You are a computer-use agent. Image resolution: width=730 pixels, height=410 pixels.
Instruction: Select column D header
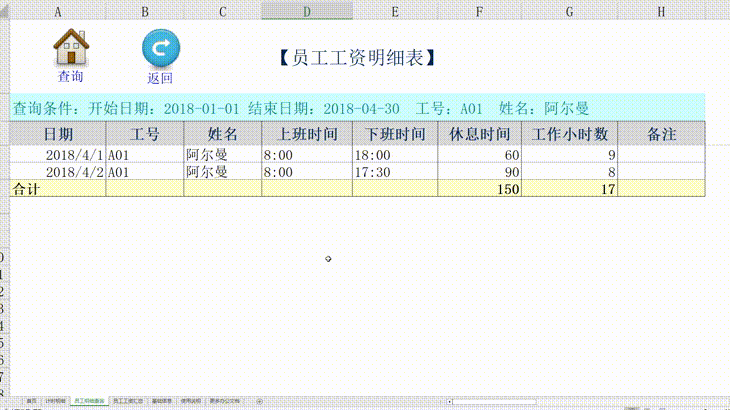pos(306,10)
